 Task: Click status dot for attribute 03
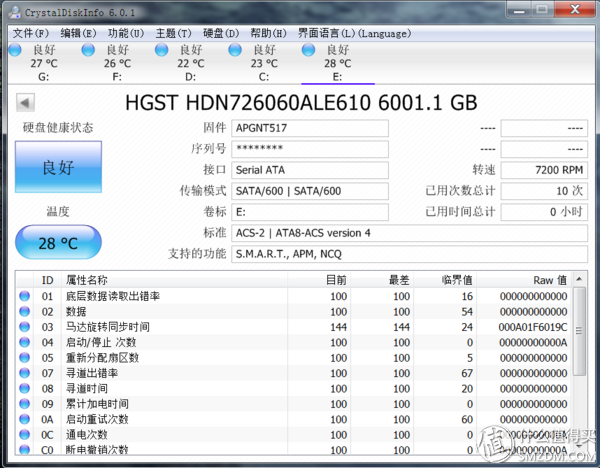pos(24,326)
